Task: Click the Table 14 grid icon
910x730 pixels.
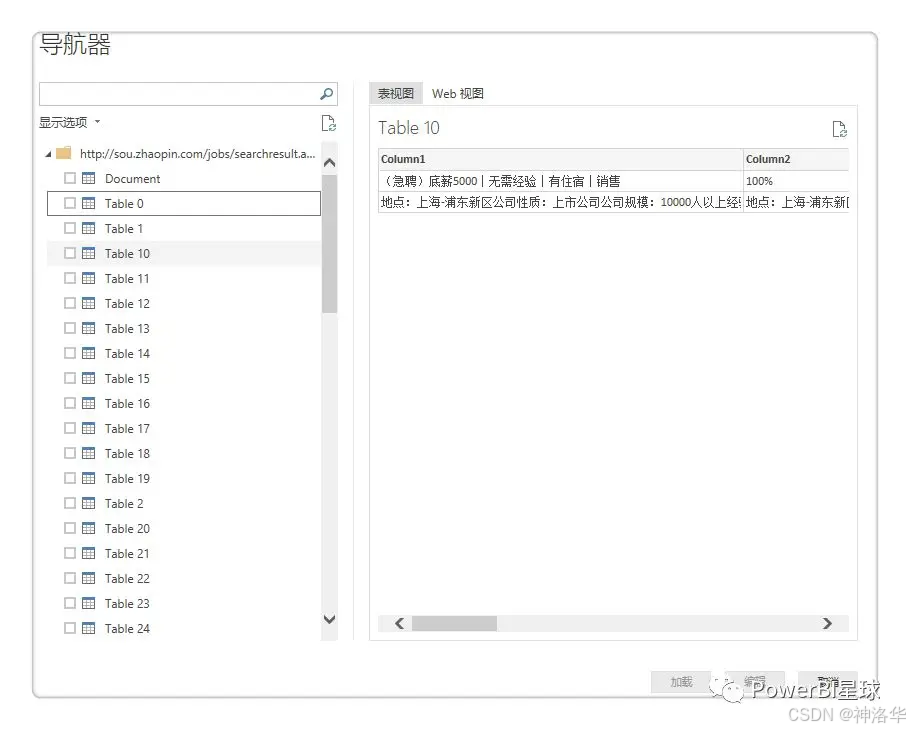Action: point(89,353)
